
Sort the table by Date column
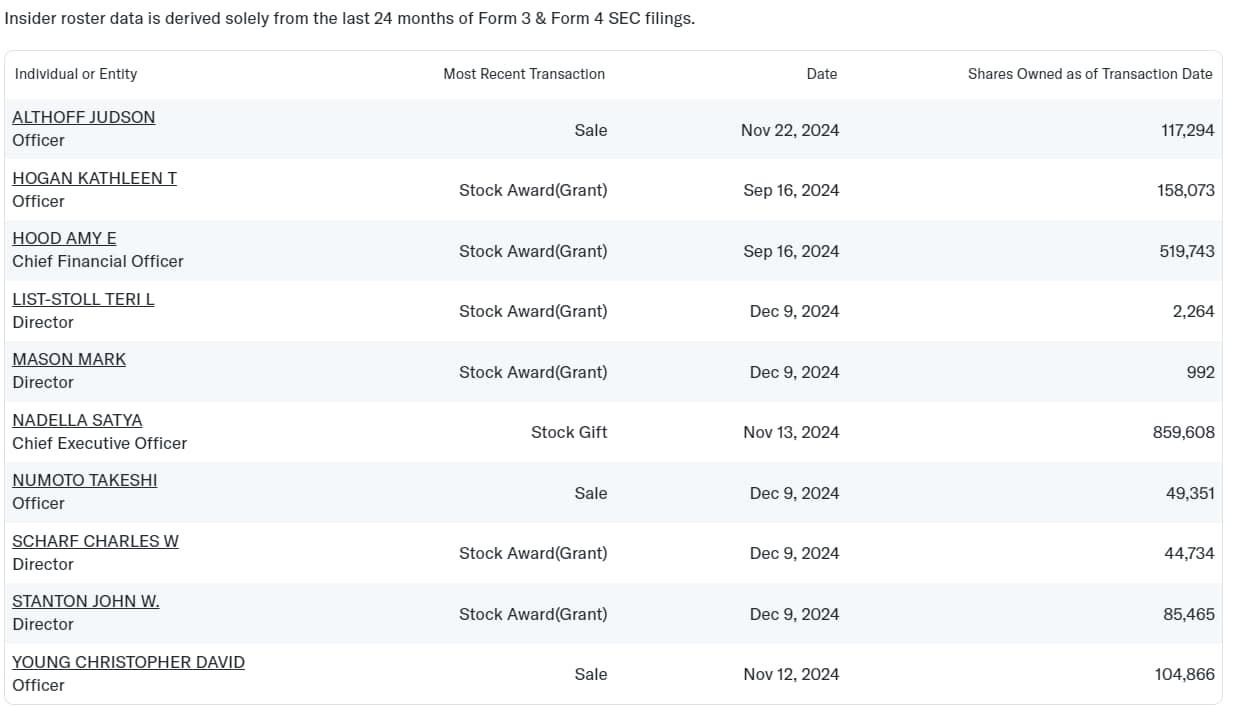(822, 74)
